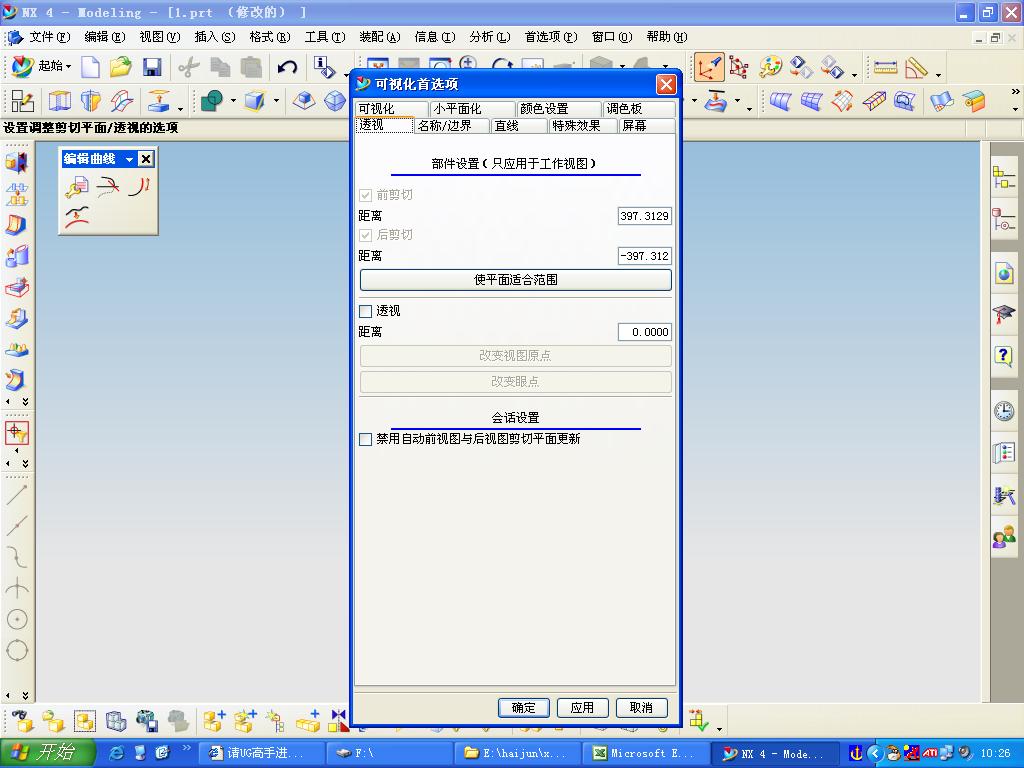The width and height of the screenshot is (1024, 768).
Task: Expand left sidebar toolbar overflow chevron below sweep icon
Action: click(x=25, y=402)
